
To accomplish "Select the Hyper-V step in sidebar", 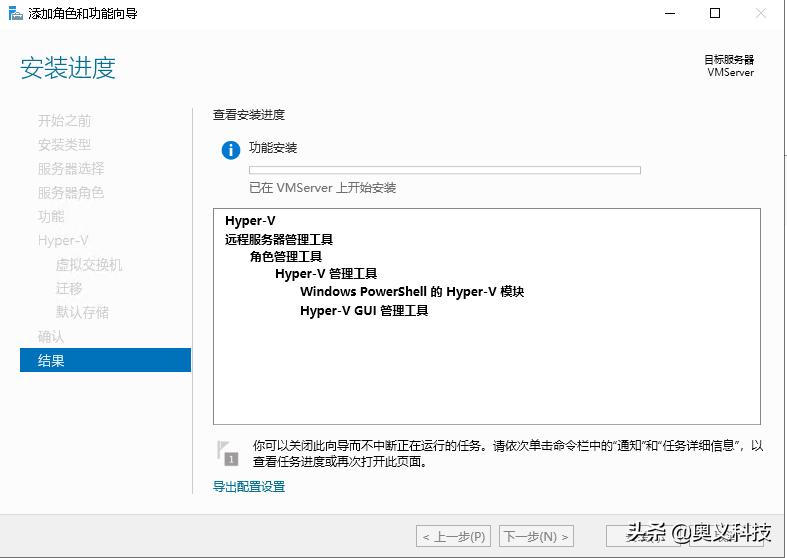I will pos(63,240).
